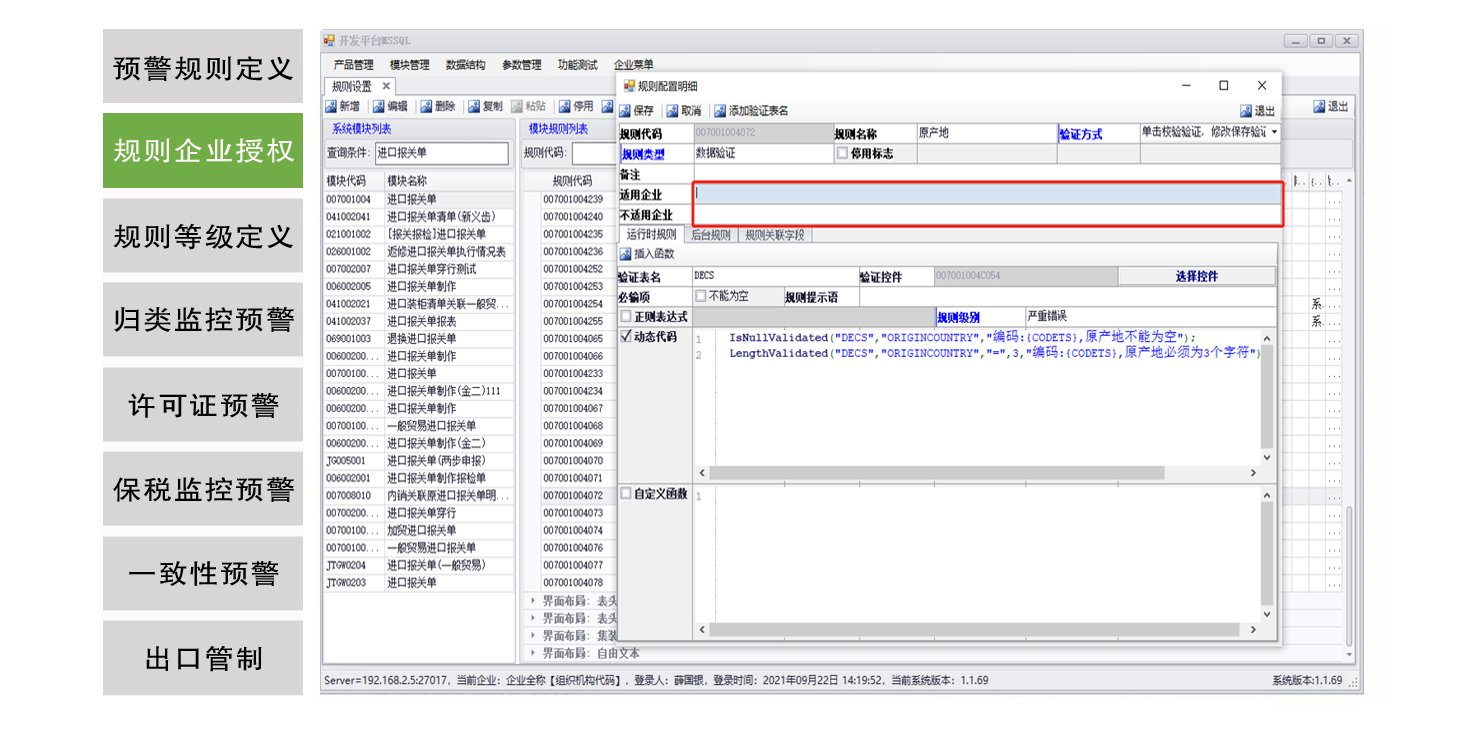Switch to the 运行时规则 tab
Image resolution: width=1460 pixels, height=749 pixels.
tap(651, 235)
